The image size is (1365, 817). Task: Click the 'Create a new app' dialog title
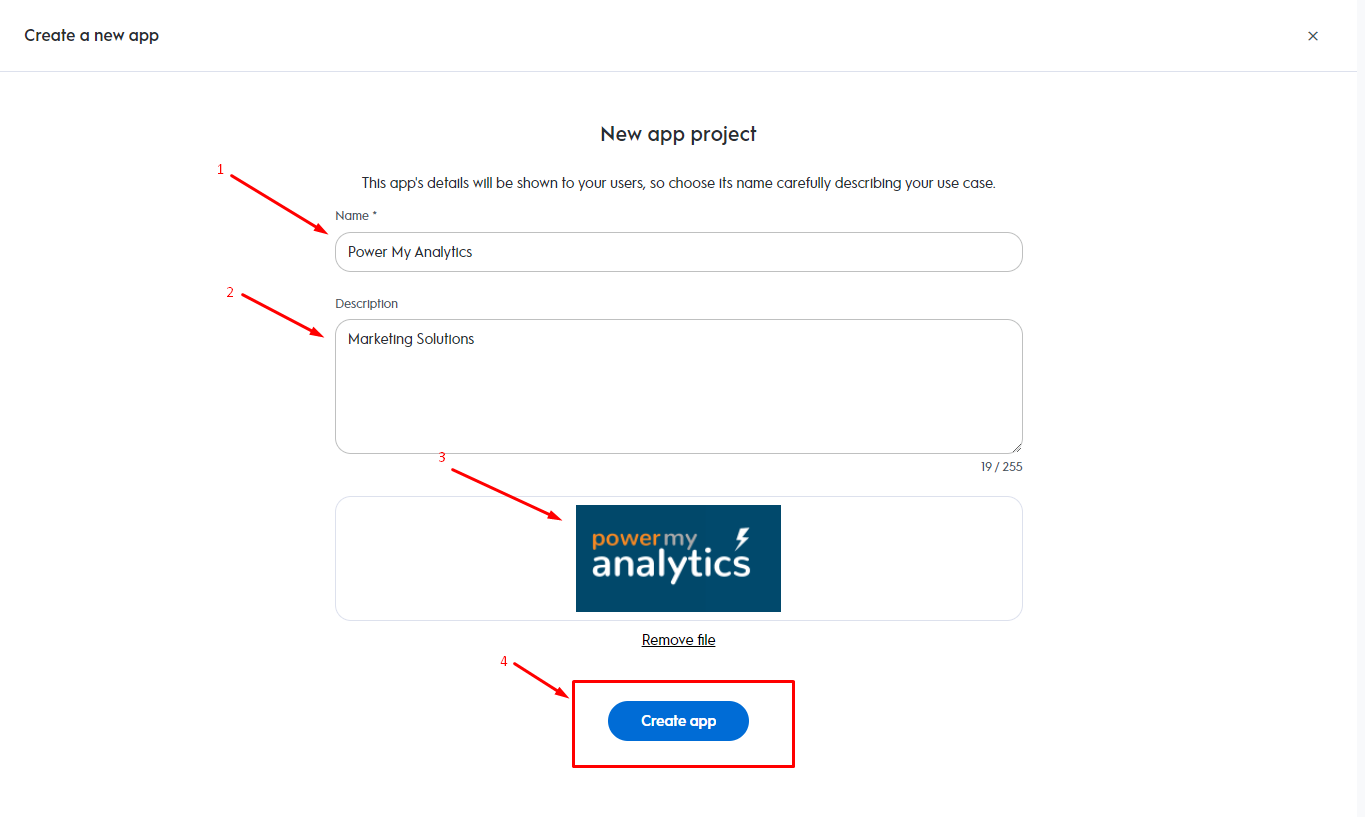tap(92, 36)
